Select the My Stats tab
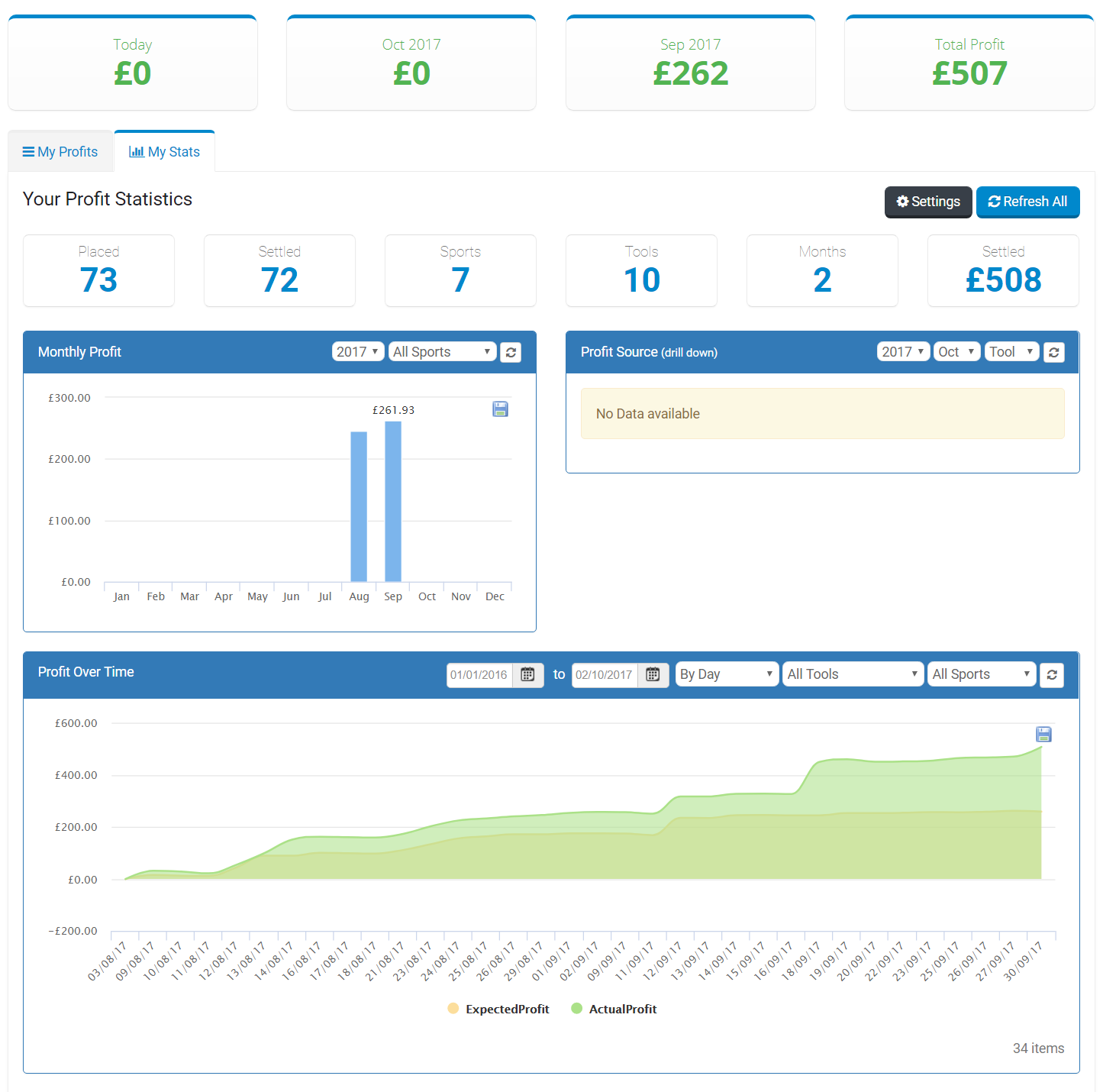 tap(165, 152)
